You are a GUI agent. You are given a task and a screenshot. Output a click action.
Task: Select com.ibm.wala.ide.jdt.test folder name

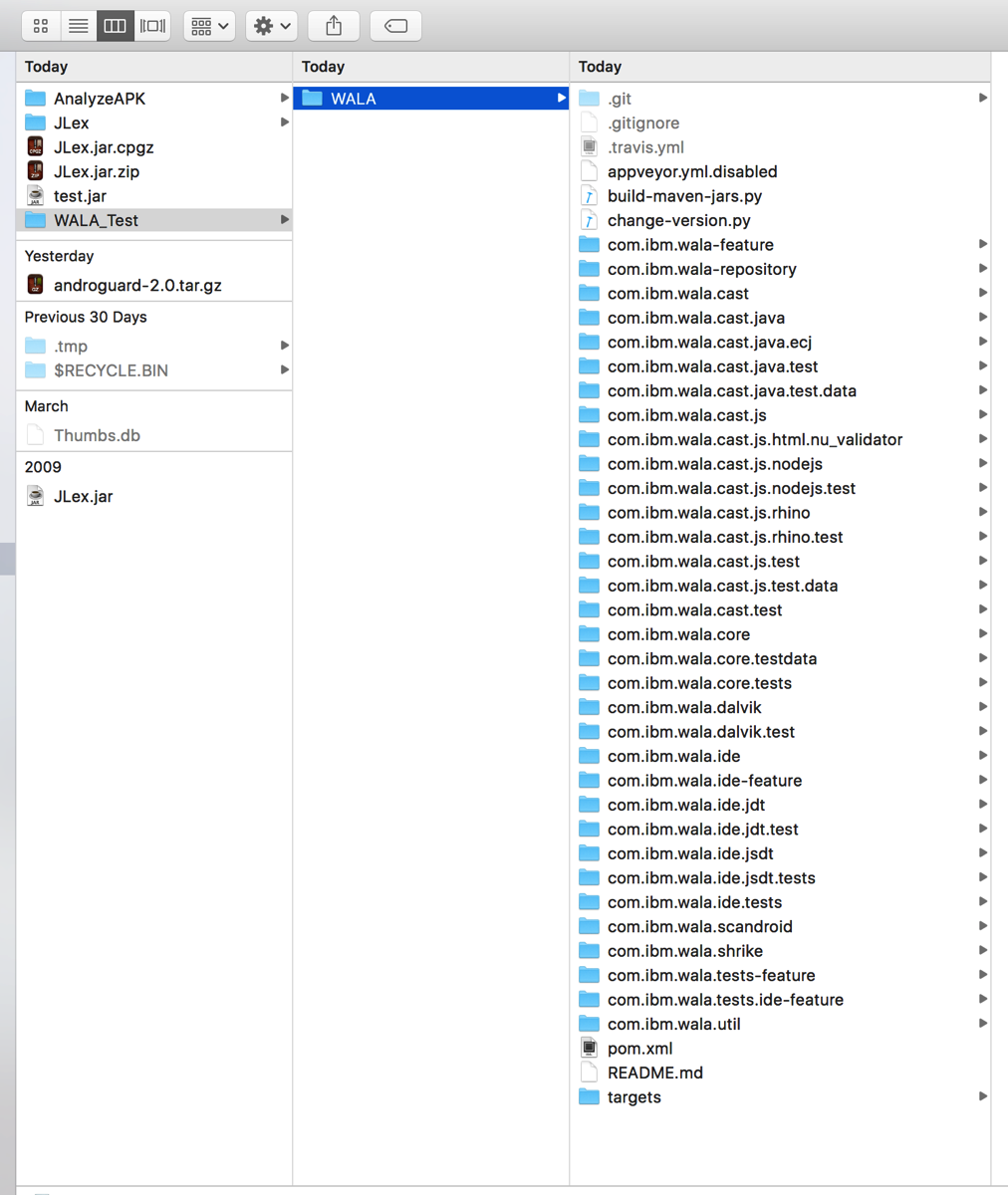click(703, 829)
